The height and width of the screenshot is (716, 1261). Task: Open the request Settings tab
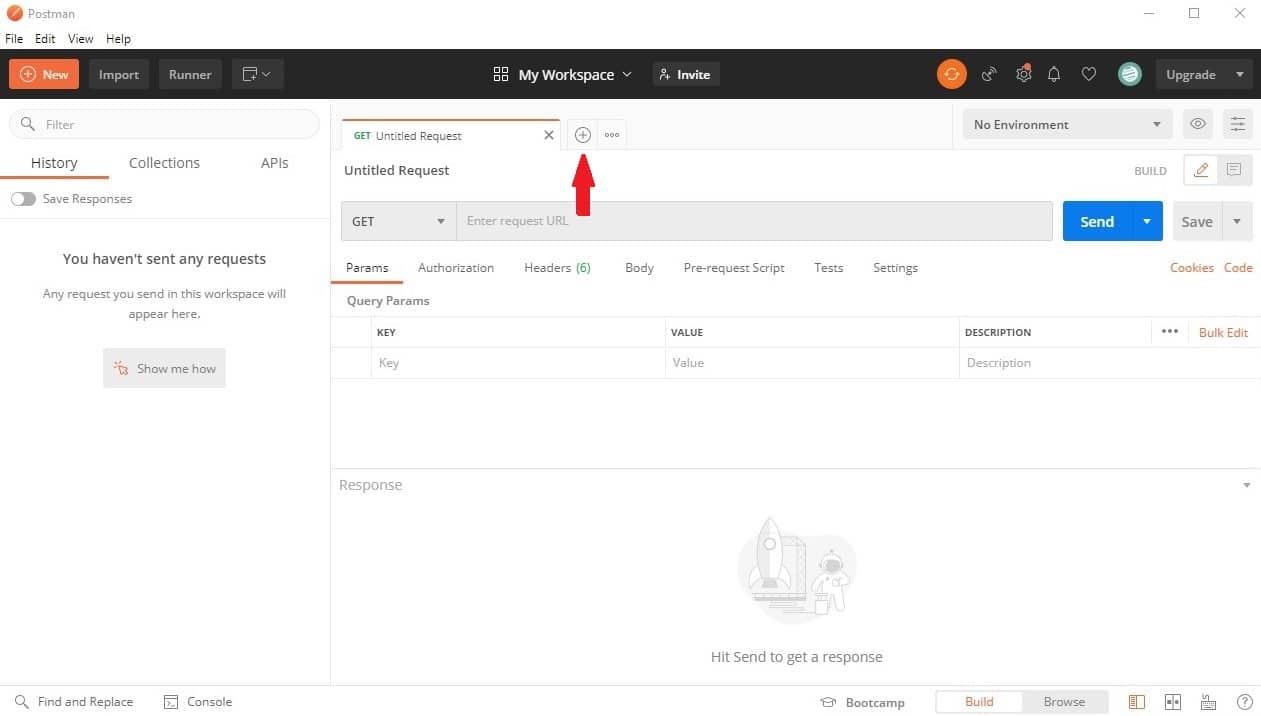point(895,268)
